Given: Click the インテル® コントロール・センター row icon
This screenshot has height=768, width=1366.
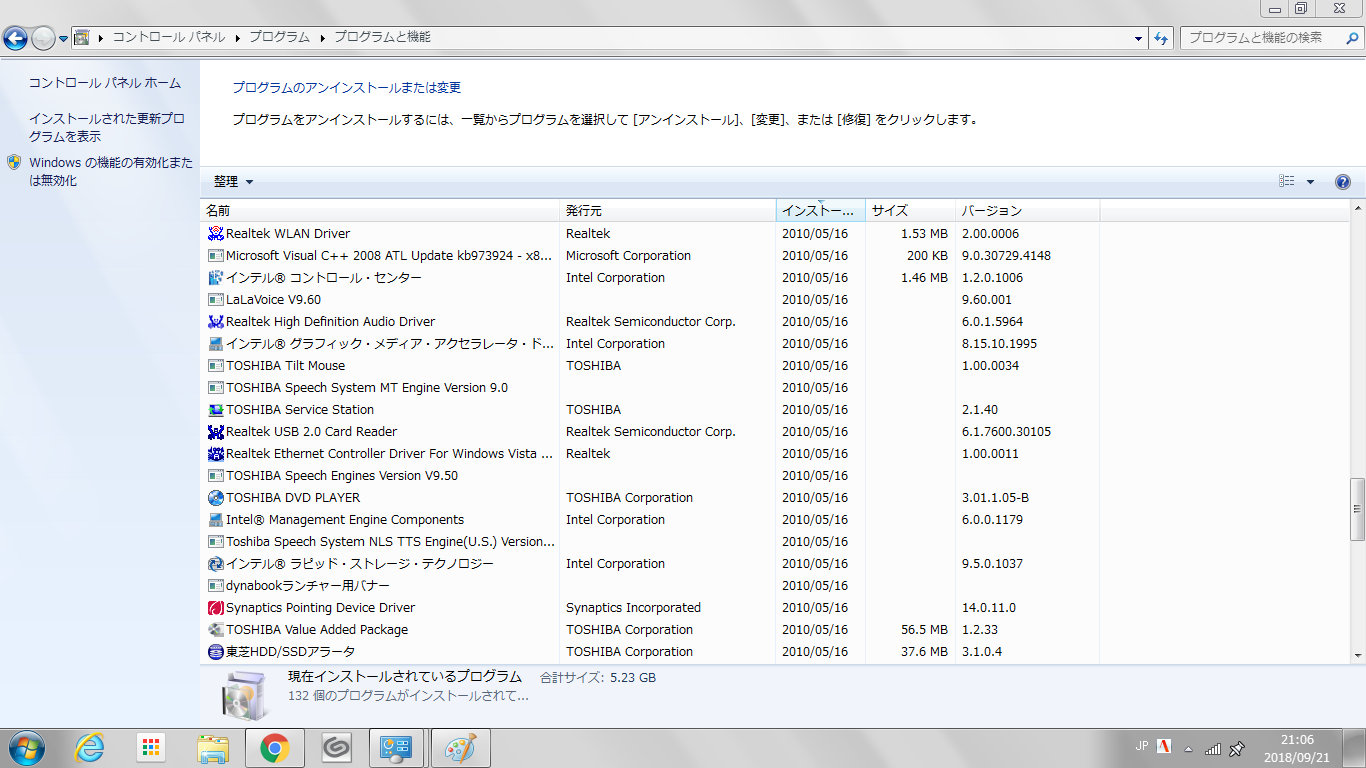Looking at the screenshot, I should coord(215,278).
